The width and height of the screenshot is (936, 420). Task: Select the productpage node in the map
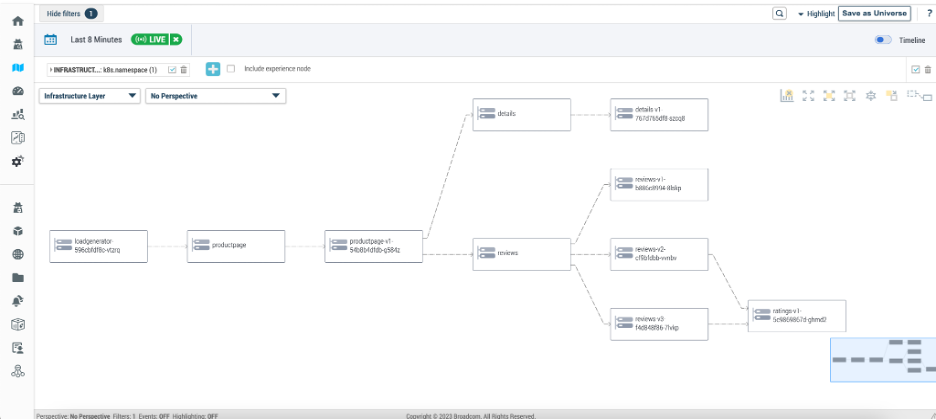[236, 245]
